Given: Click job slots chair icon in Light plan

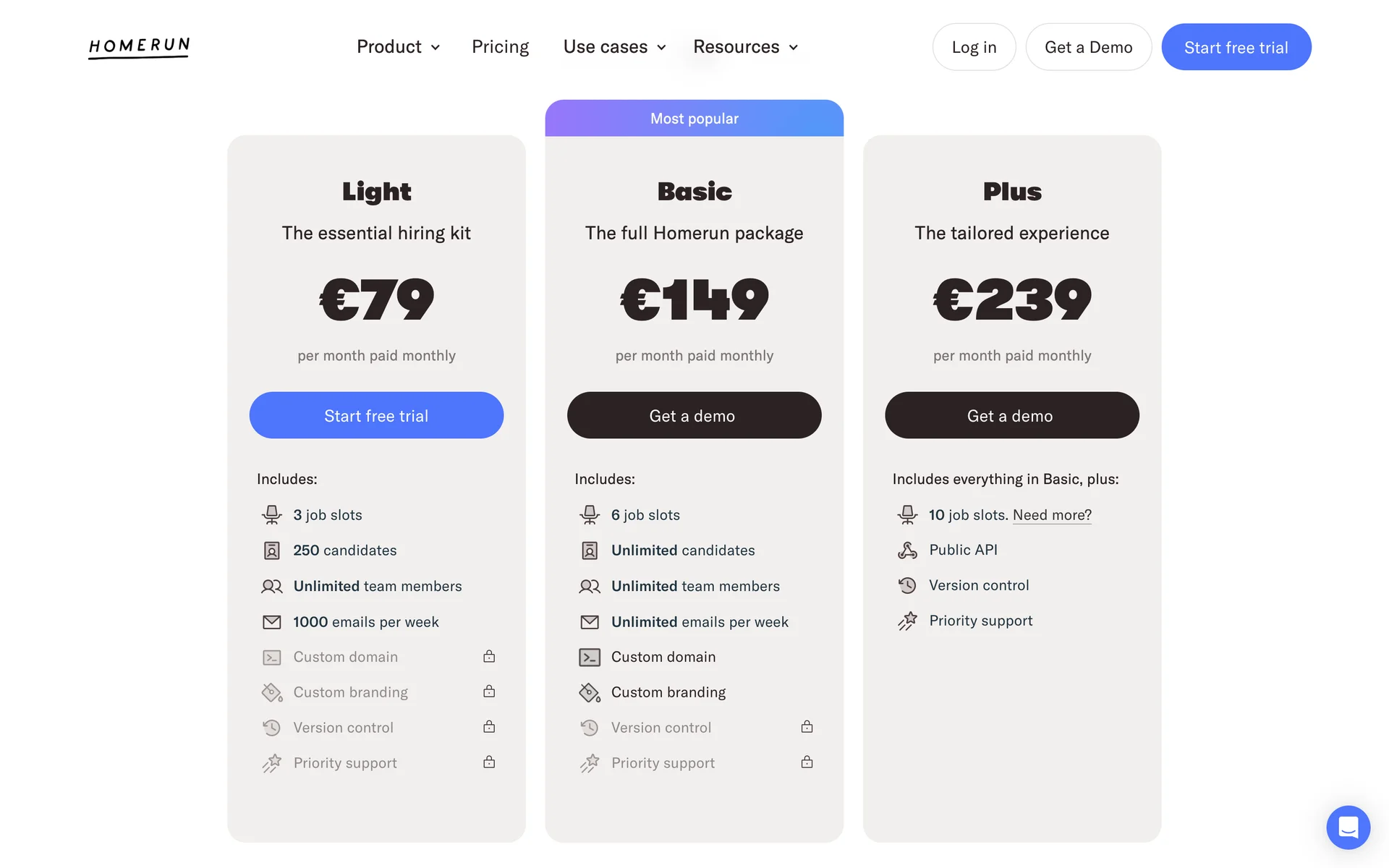Looking at the screenshot, I should coord(272,515).
